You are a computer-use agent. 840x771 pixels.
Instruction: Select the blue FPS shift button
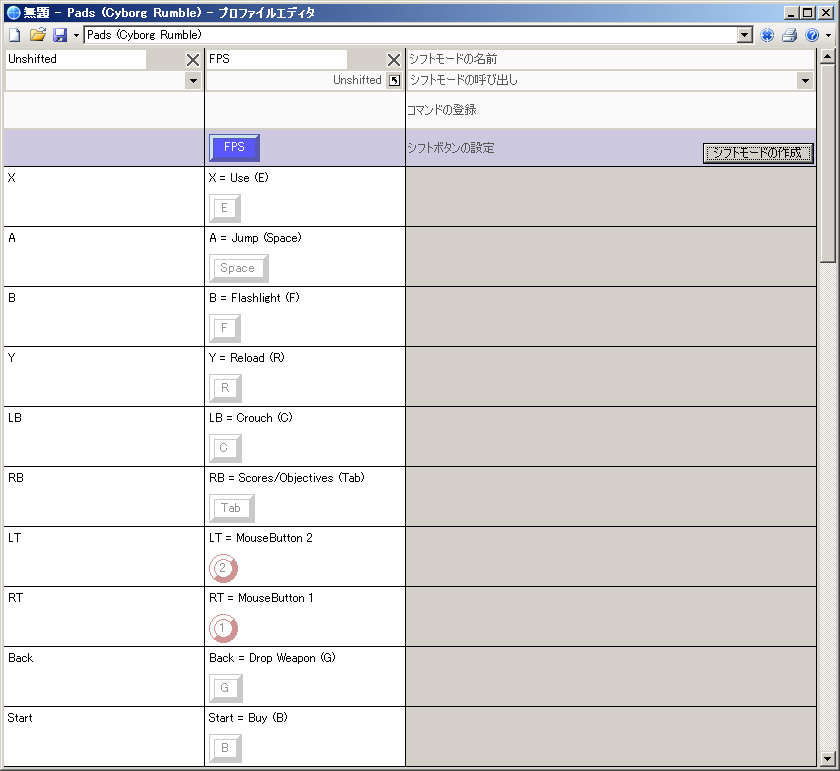tap(235, 147)
